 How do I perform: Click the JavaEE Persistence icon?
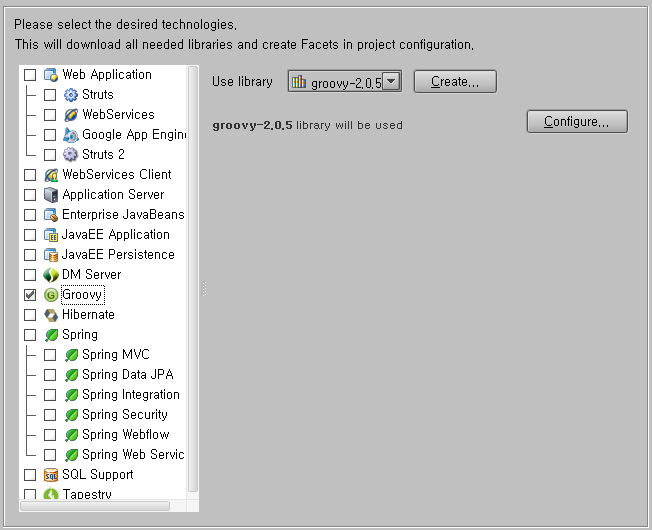click(51, 255)
